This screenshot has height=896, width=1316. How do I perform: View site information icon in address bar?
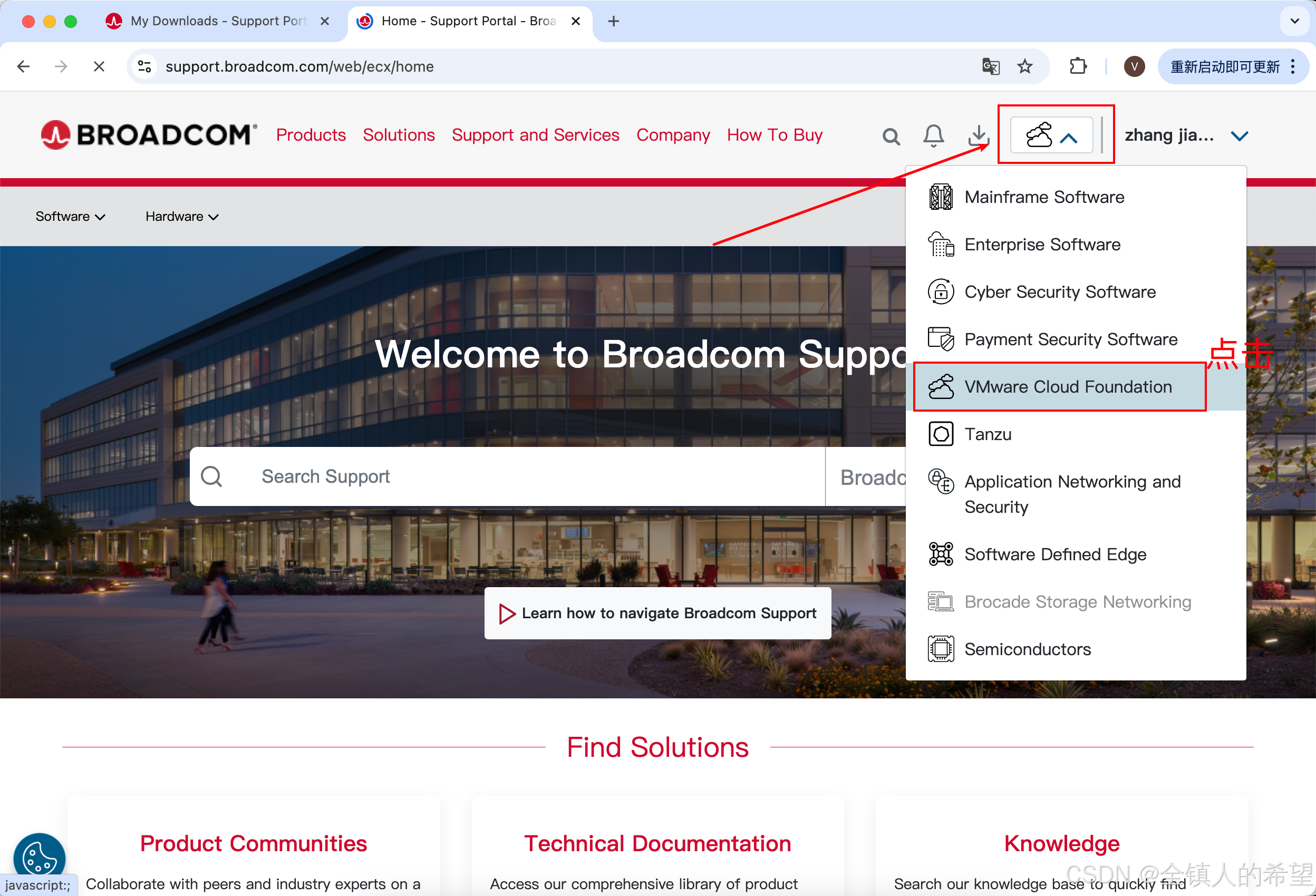pos(144,67)
